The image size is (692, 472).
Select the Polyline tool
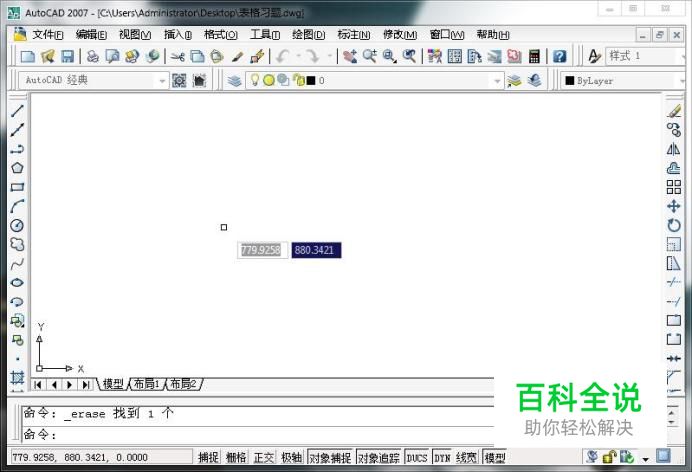(17, 149)
